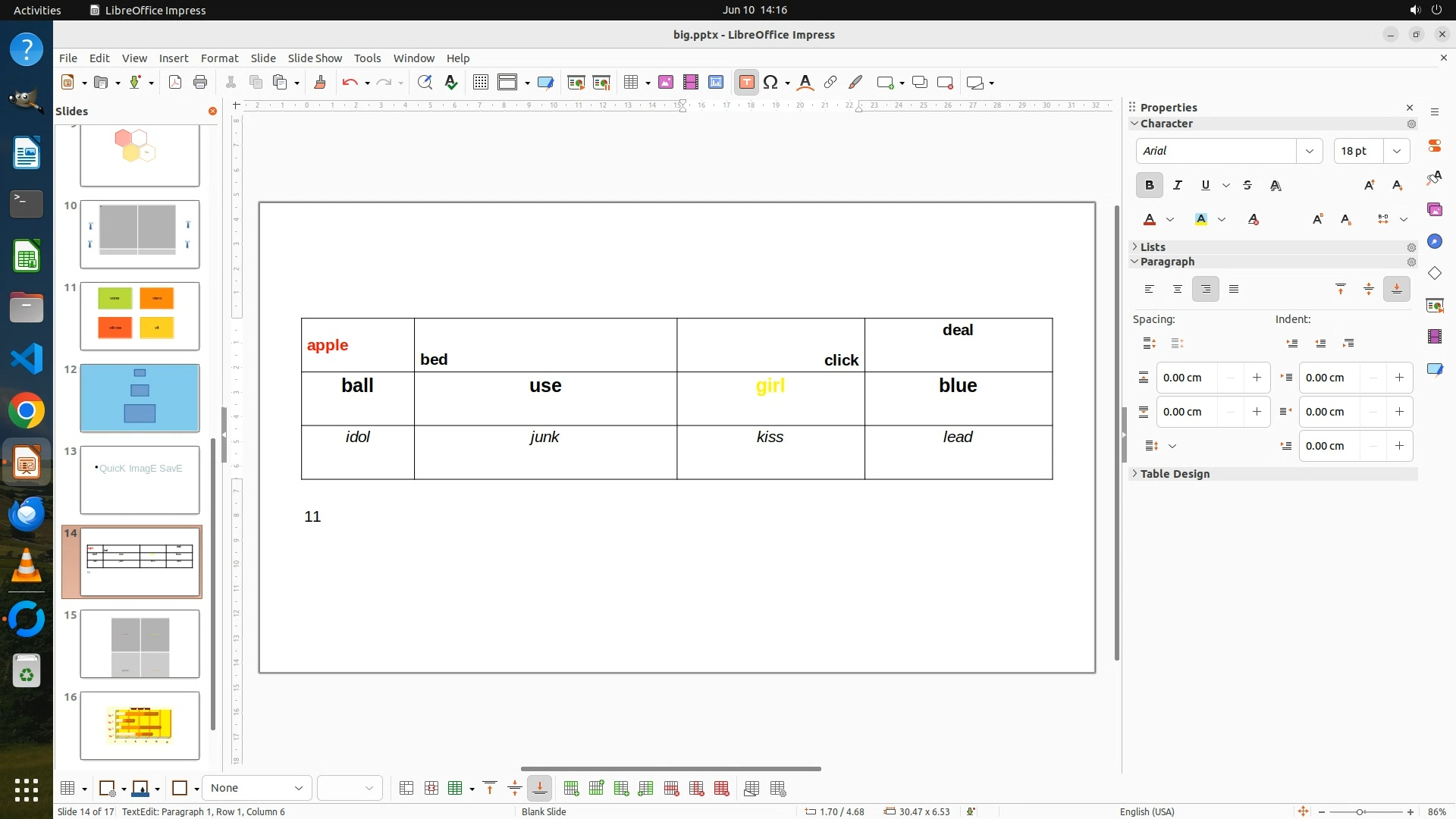Open the Slide Show menu
The height and width of the screenshot is (819, 1456).
point(315,58)
